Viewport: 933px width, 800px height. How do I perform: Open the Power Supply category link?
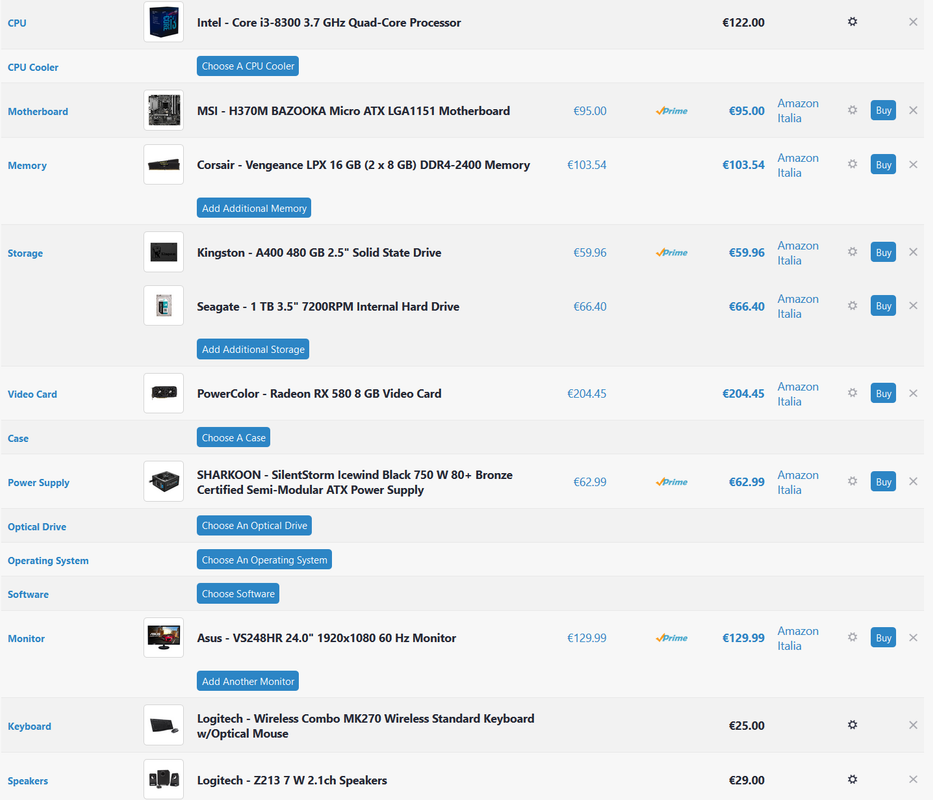click(38, 482)
